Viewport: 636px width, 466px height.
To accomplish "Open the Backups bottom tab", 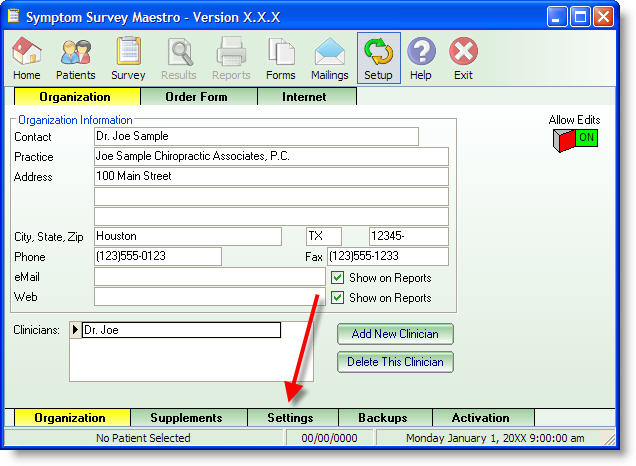I will (x=384, y=418).
